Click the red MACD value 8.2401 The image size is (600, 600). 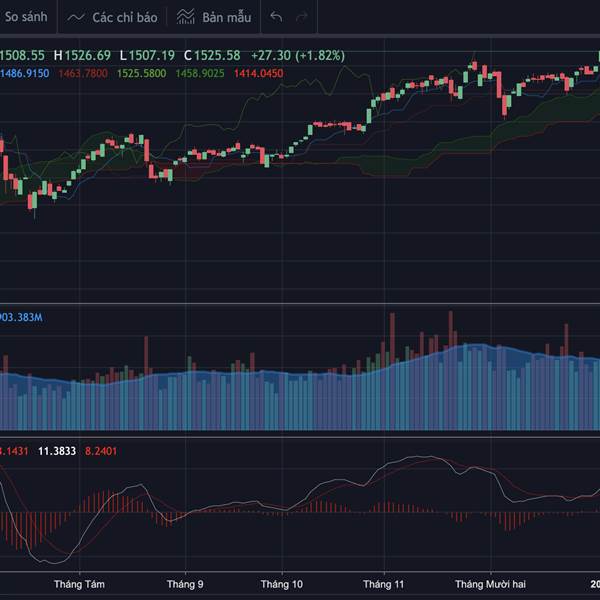[101, 451]
